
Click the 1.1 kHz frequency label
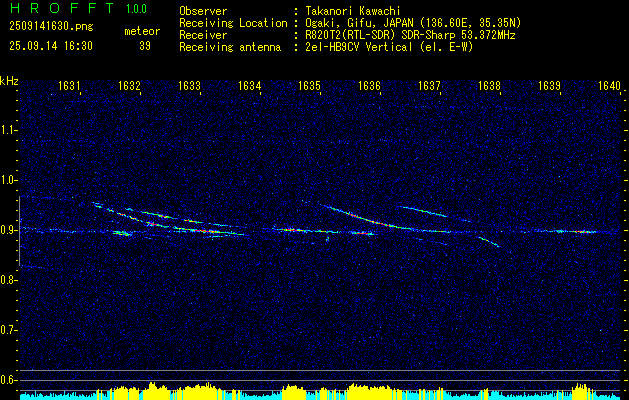coord(8,130)
